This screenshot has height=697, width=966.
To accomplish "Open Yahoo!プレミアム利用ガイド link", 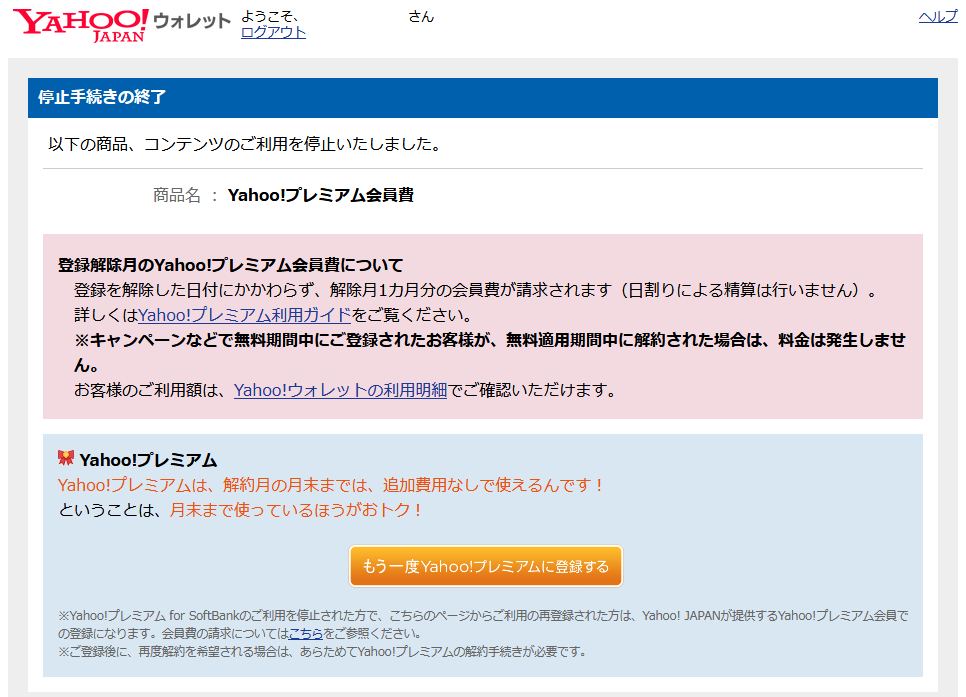I will click(245, 315).
